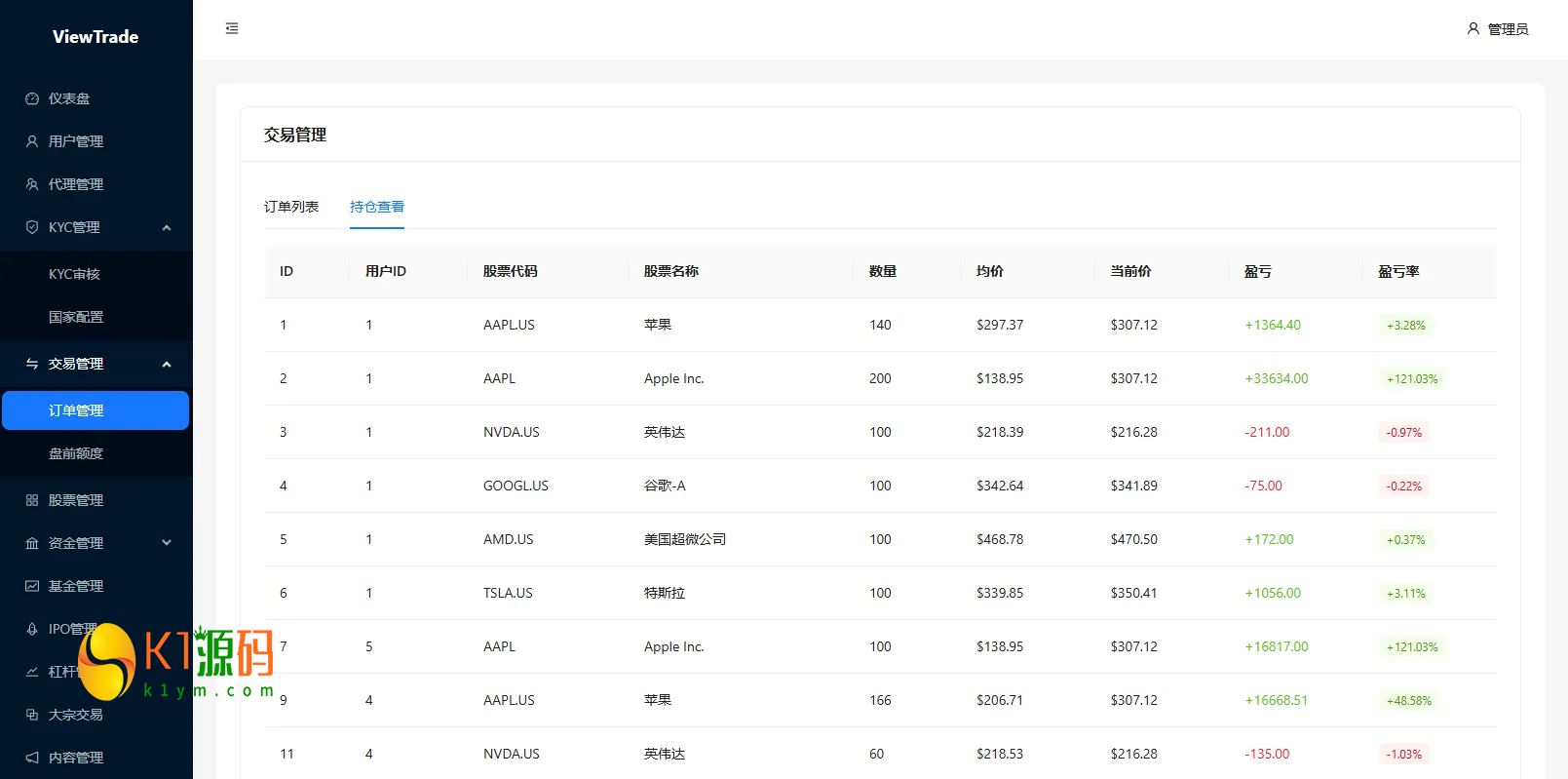Click the KYC管理 shield icon

click(x=32, y=227)
